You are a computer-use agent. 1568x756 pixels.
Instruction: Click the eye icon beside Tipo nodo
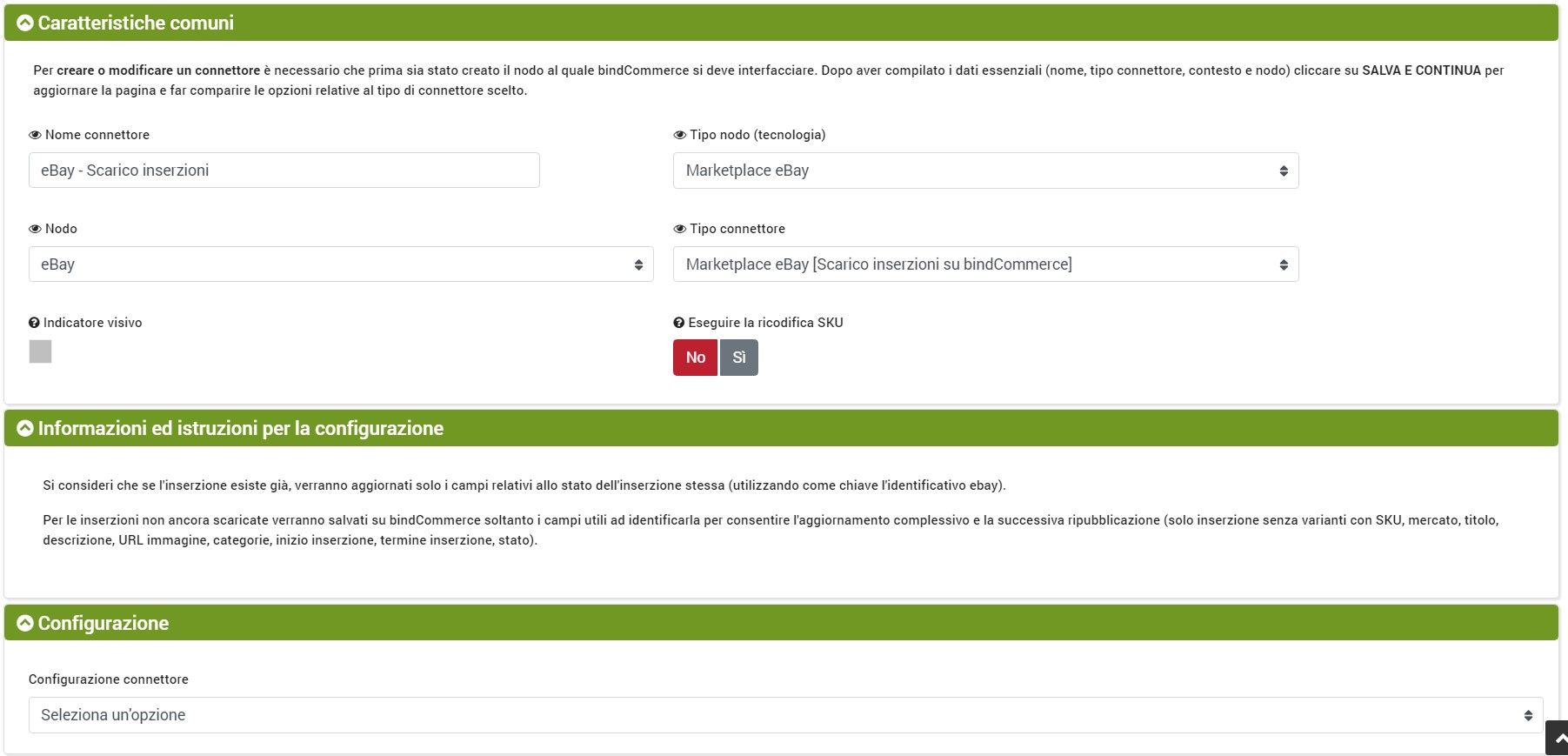[x=679, y=135]
